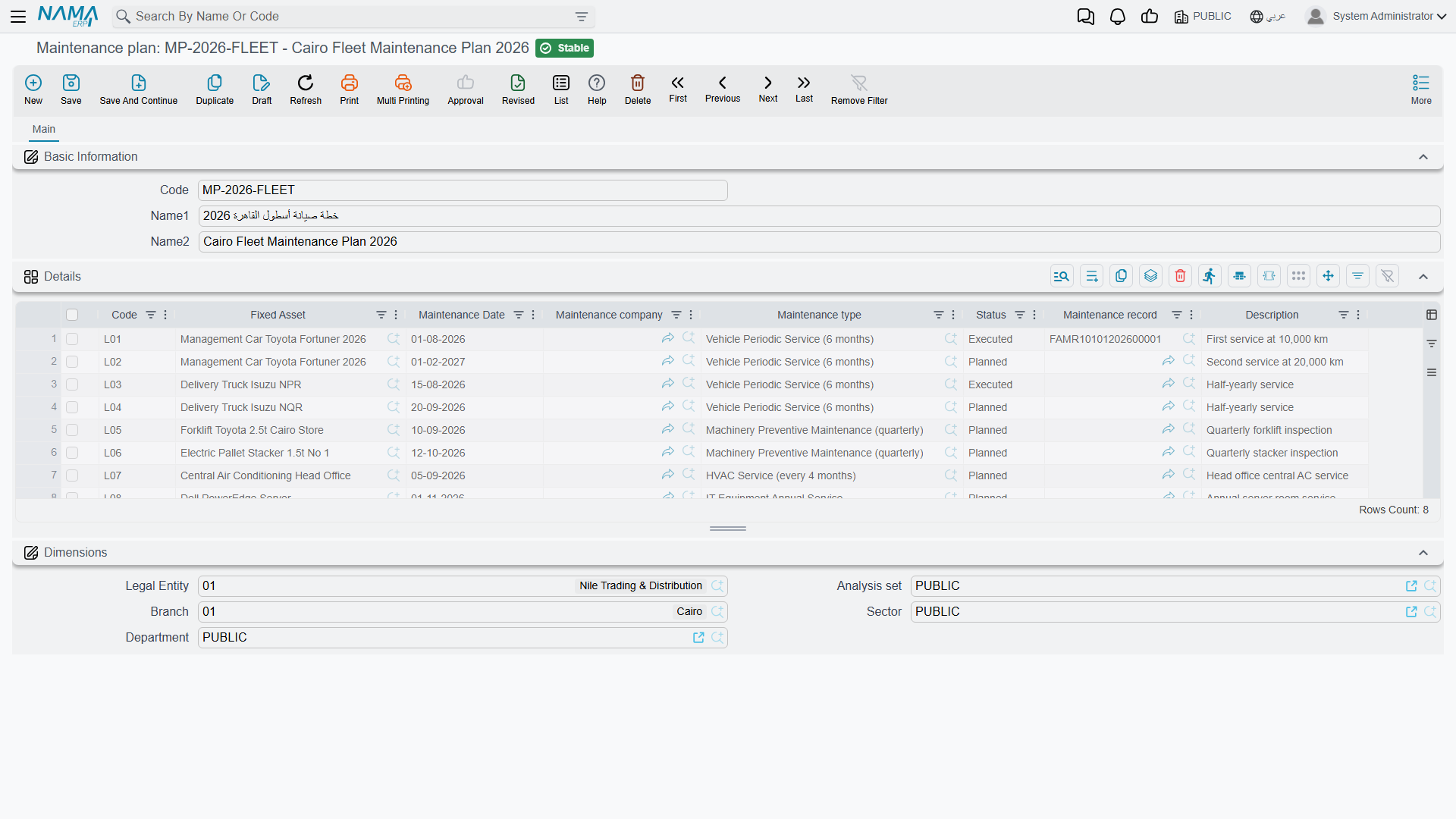Click the Save toolbar icon
The height and width of the screenshot is (819, 1456).
coord(71,89)
